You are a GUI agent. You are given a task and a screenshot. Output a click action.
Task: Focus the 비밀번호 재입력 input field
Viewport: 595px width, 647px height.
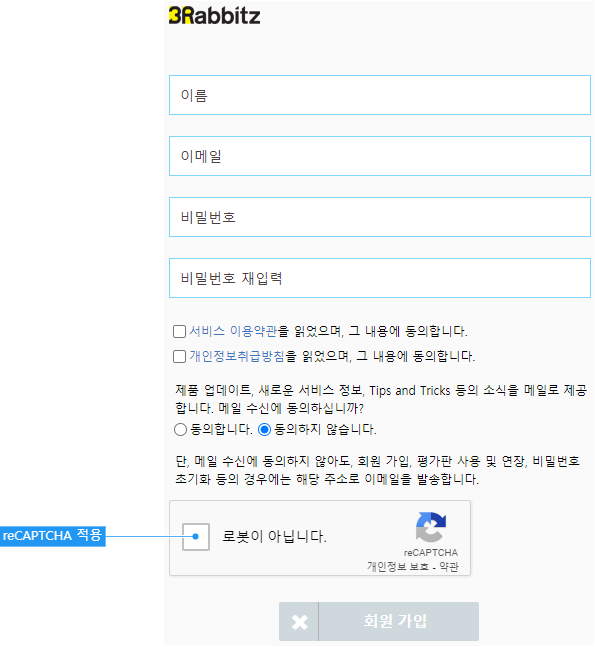coord(380,278)
